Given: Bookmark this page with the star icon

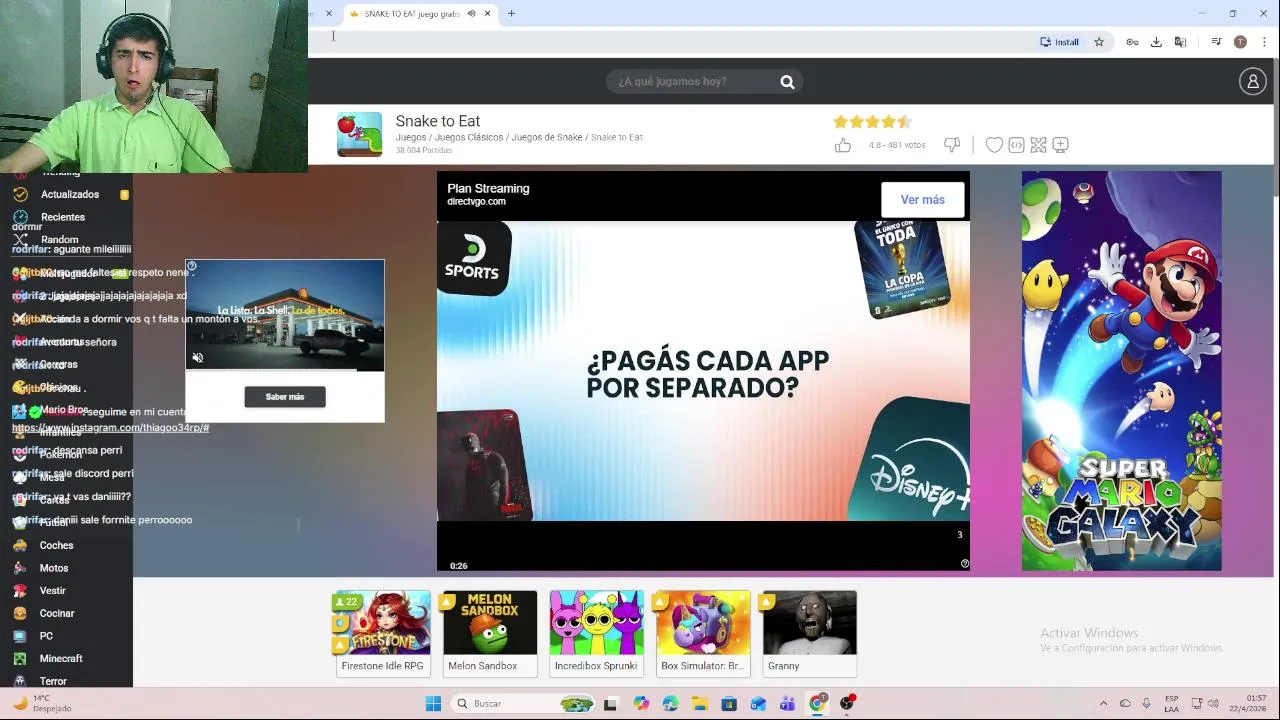Looking at the screenshot, I should (x=1099, y=42).
